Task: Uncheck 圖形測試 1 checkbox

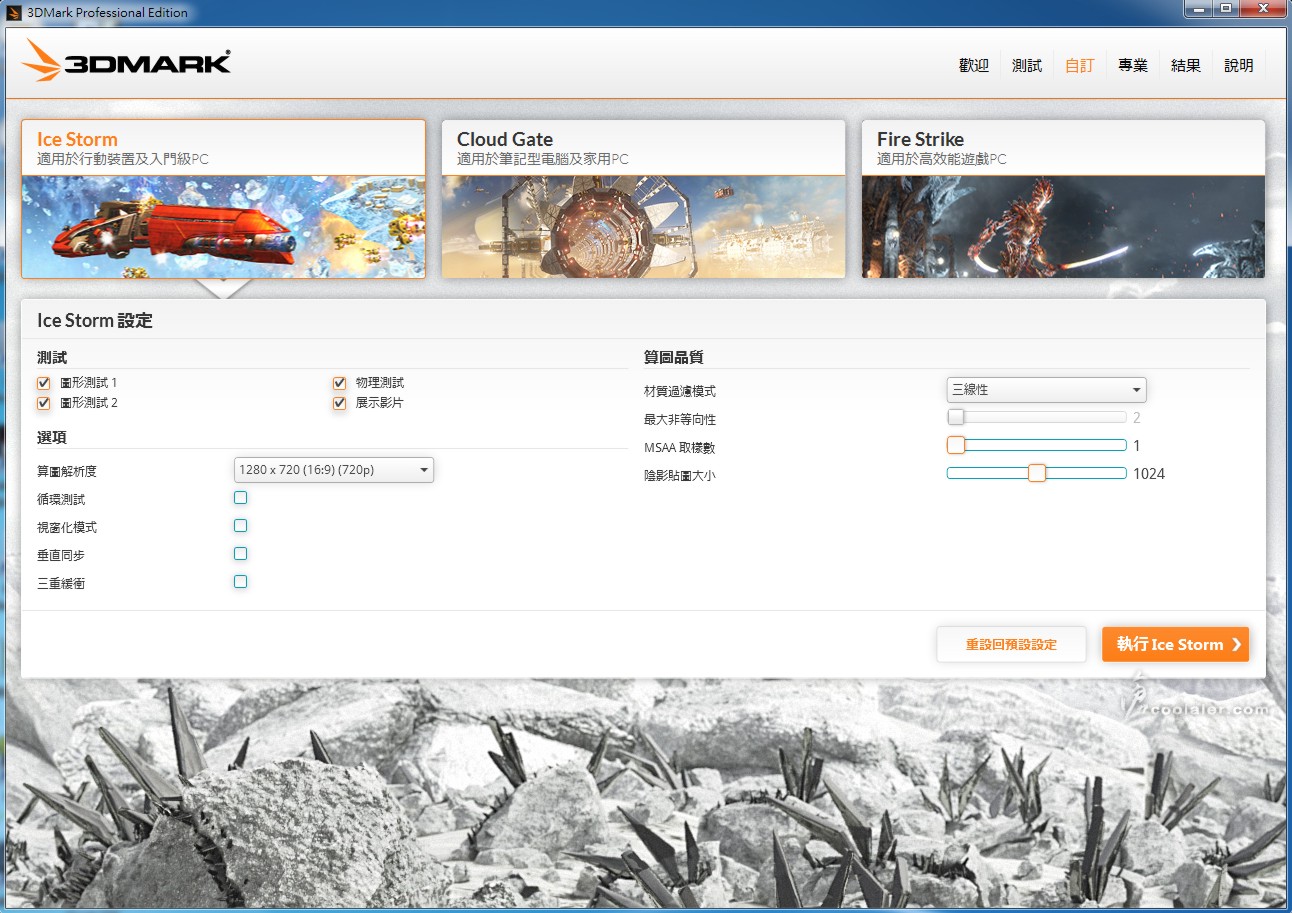Action: [x=43, y=383]
